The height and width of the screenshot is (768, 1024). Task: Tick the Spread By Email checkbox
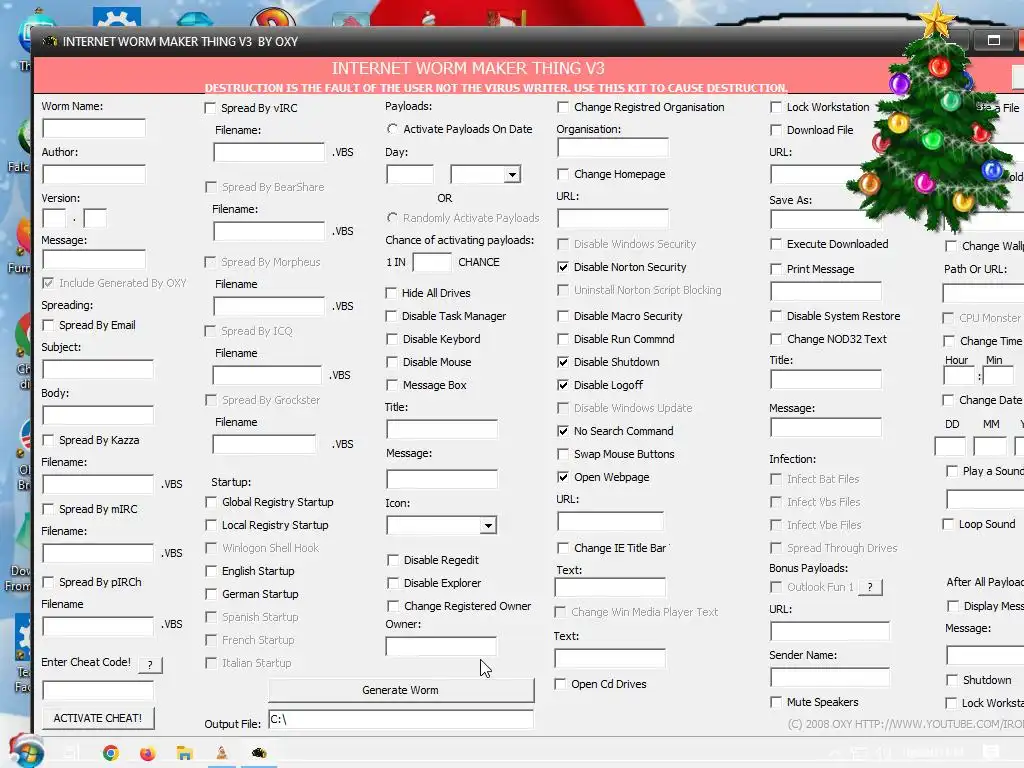pos(48,325)
